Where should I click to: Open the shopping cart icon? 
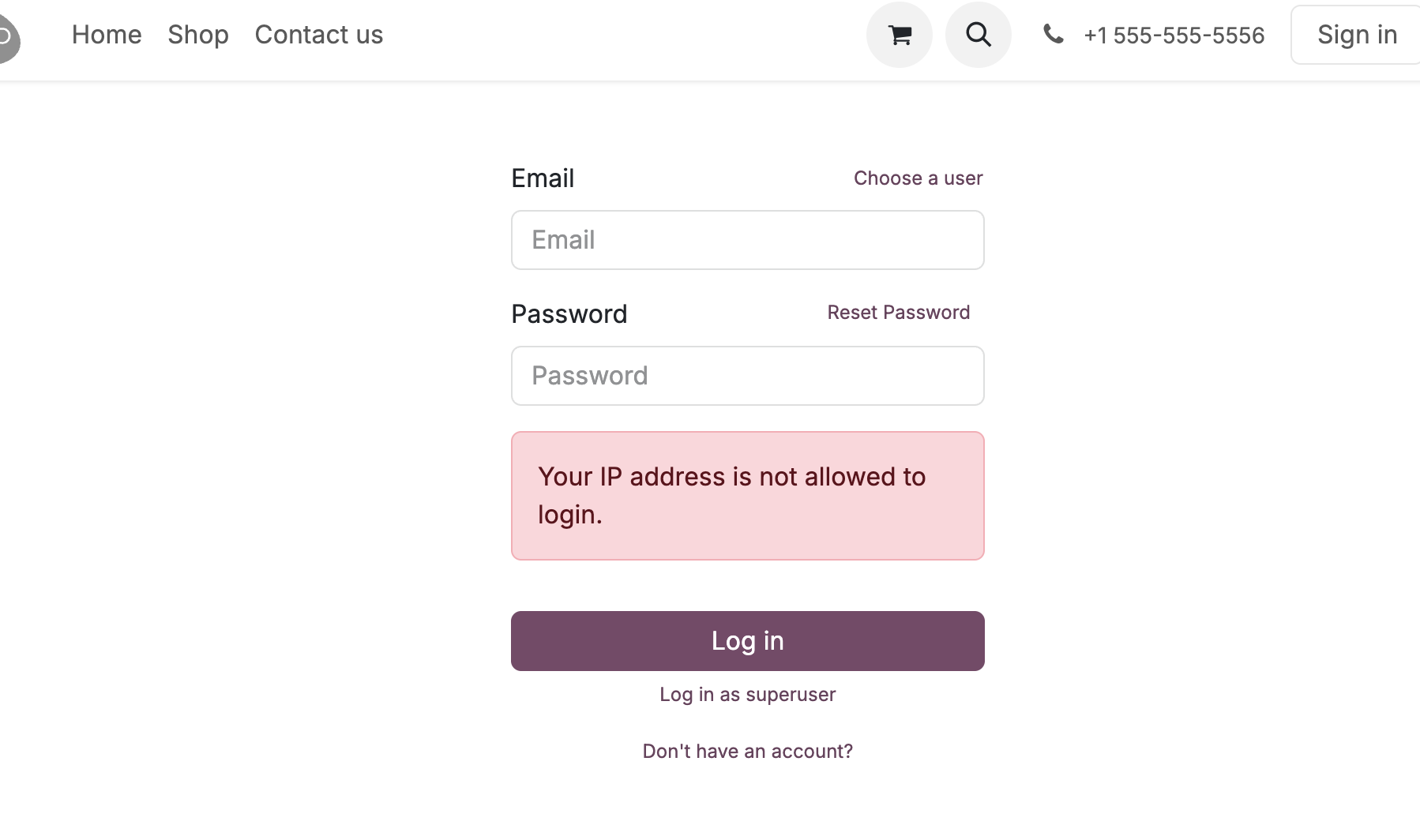pyautogui.click(x=900, y=35)
